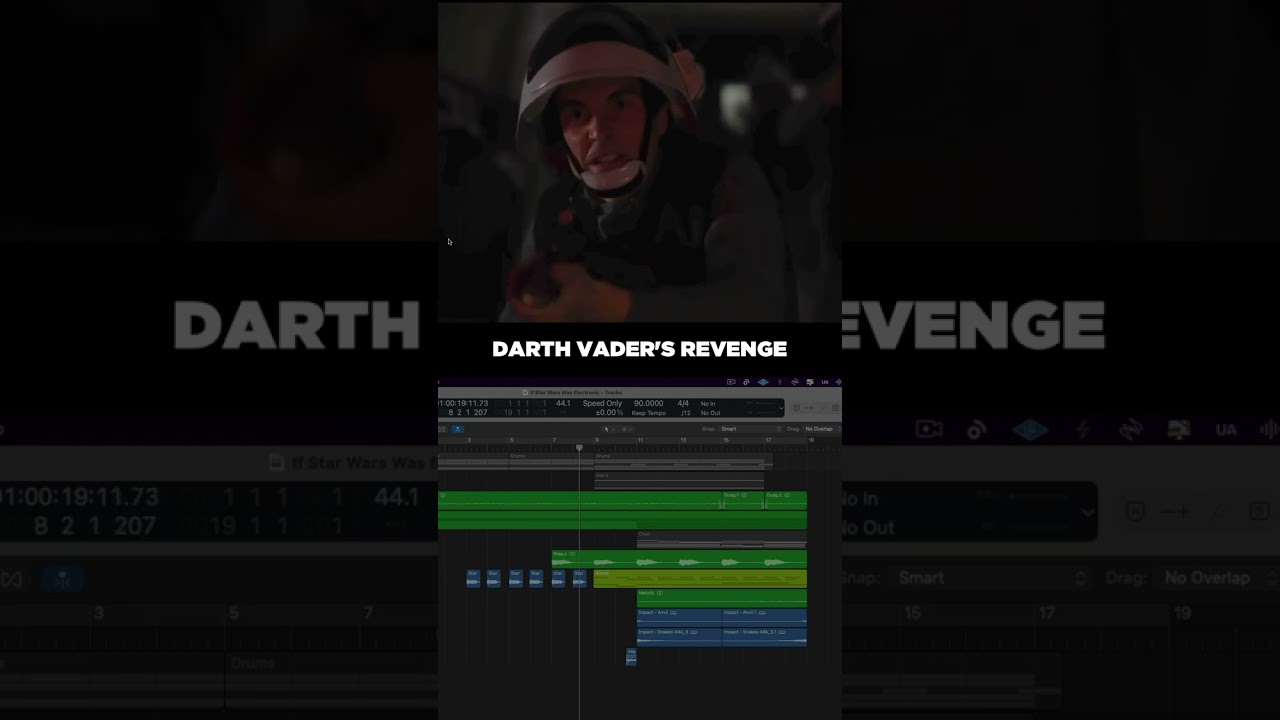1280x720 pixels.
Task: Click the lightning bolt icon in the sharp menu bar
Action: [780, 382]
